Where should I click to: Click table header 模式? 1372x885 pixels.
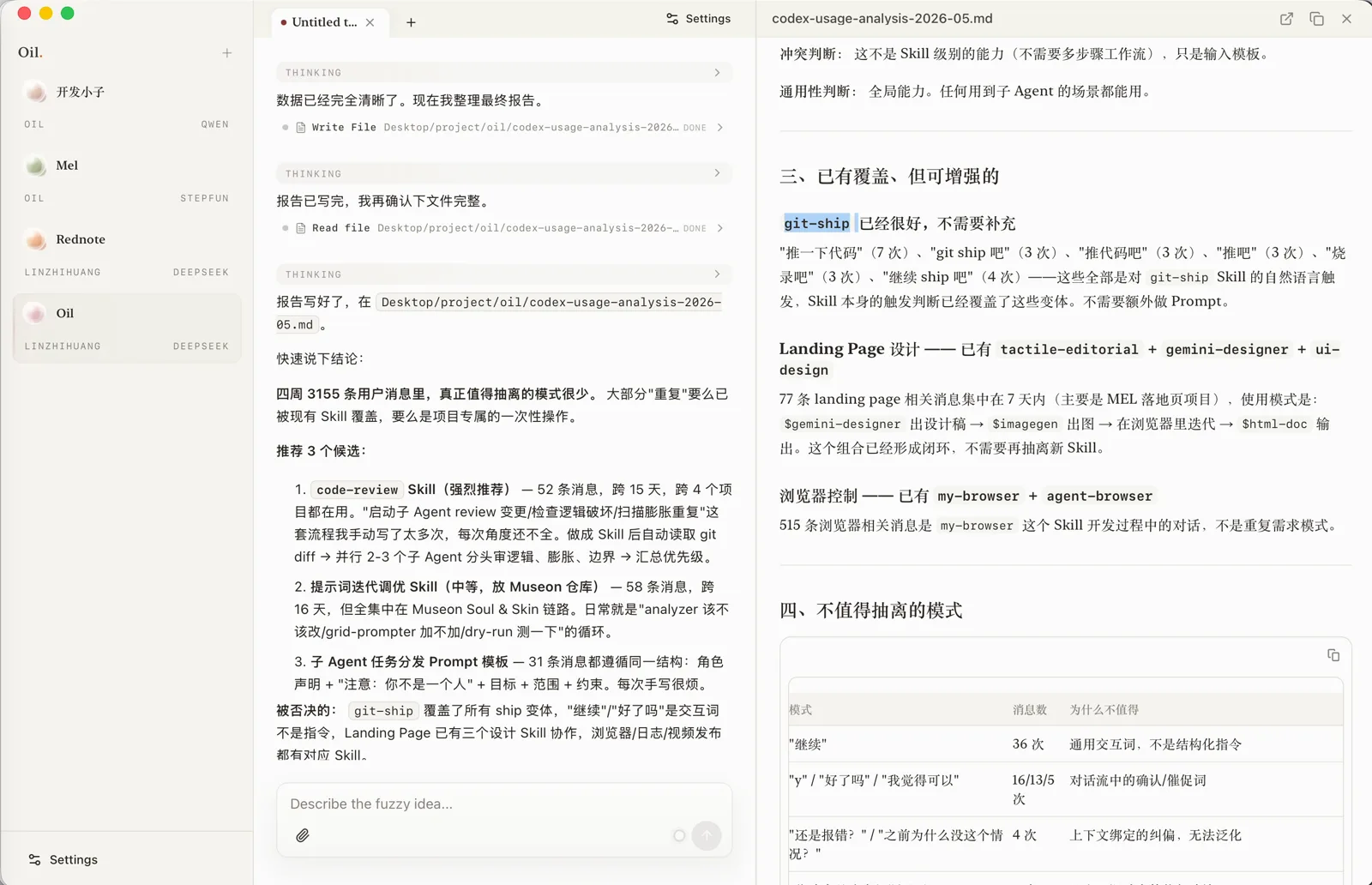tap(800, 709)
